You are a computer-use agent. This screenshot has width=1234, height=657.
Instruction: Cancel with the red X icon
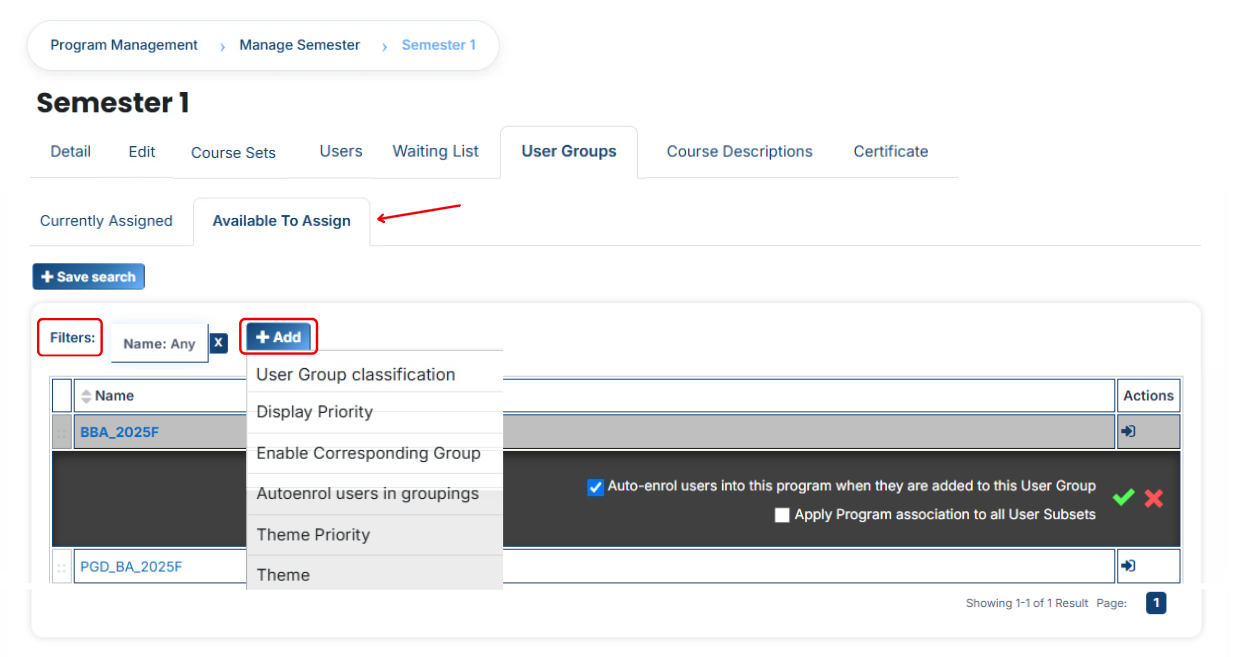coord(1154,498)
